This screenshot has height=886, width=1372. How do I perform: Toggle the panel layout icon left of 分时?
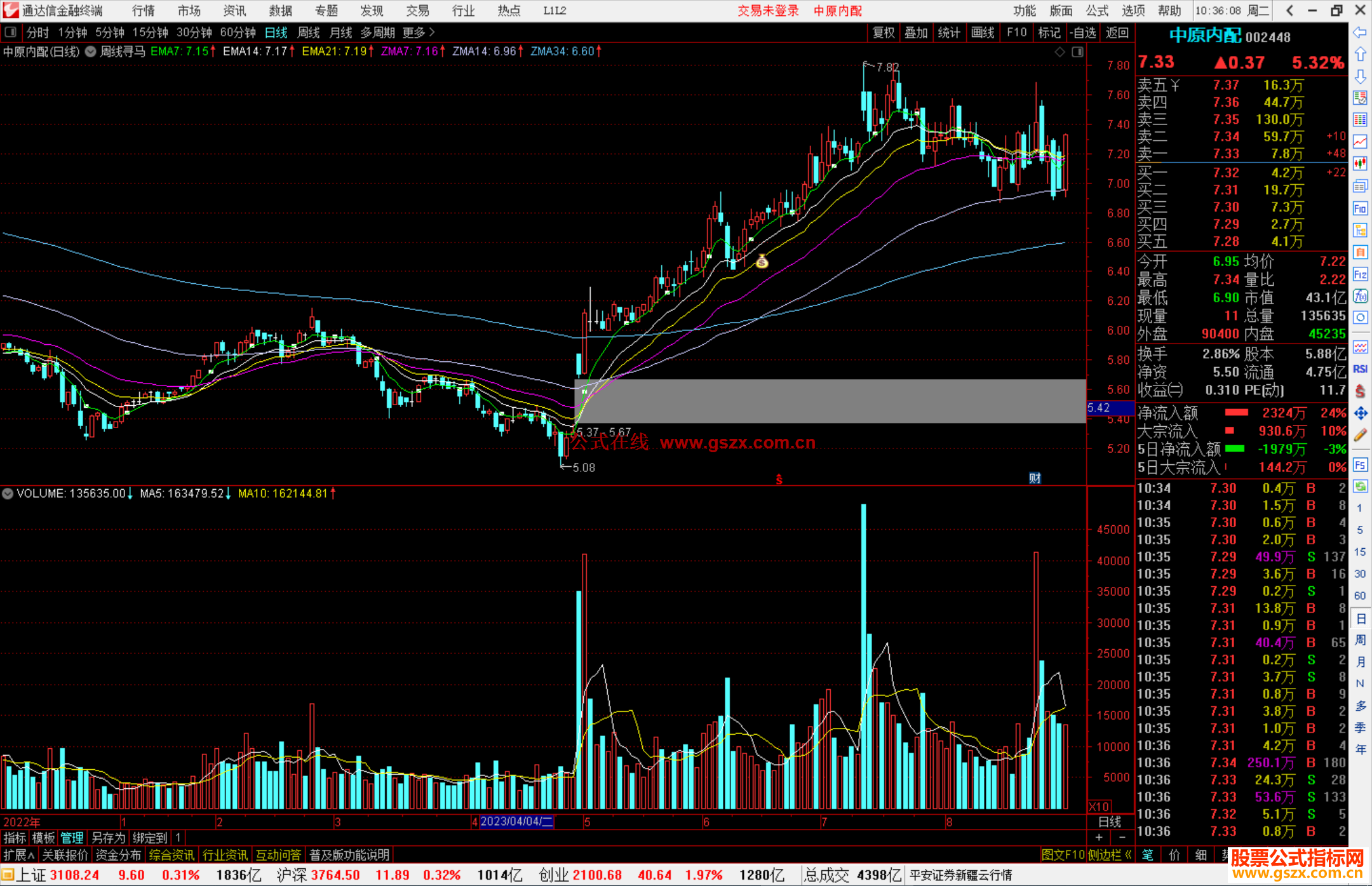pos(11,32)
